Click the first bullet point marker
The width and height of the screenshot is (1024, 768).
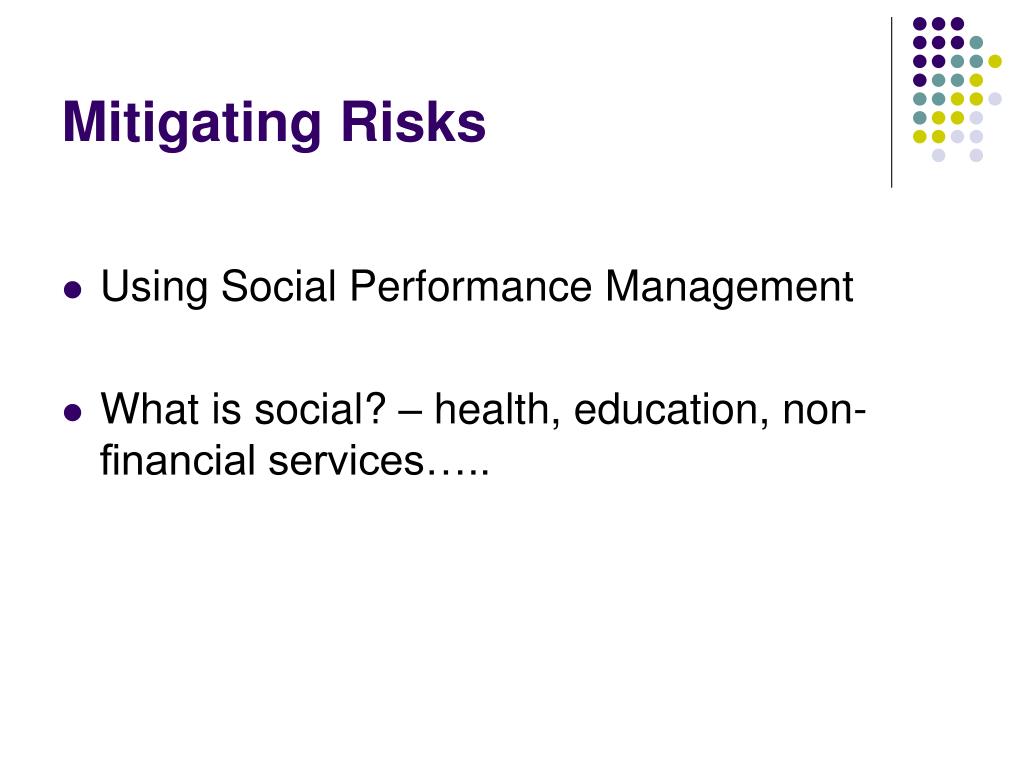[x=73, y=289]
